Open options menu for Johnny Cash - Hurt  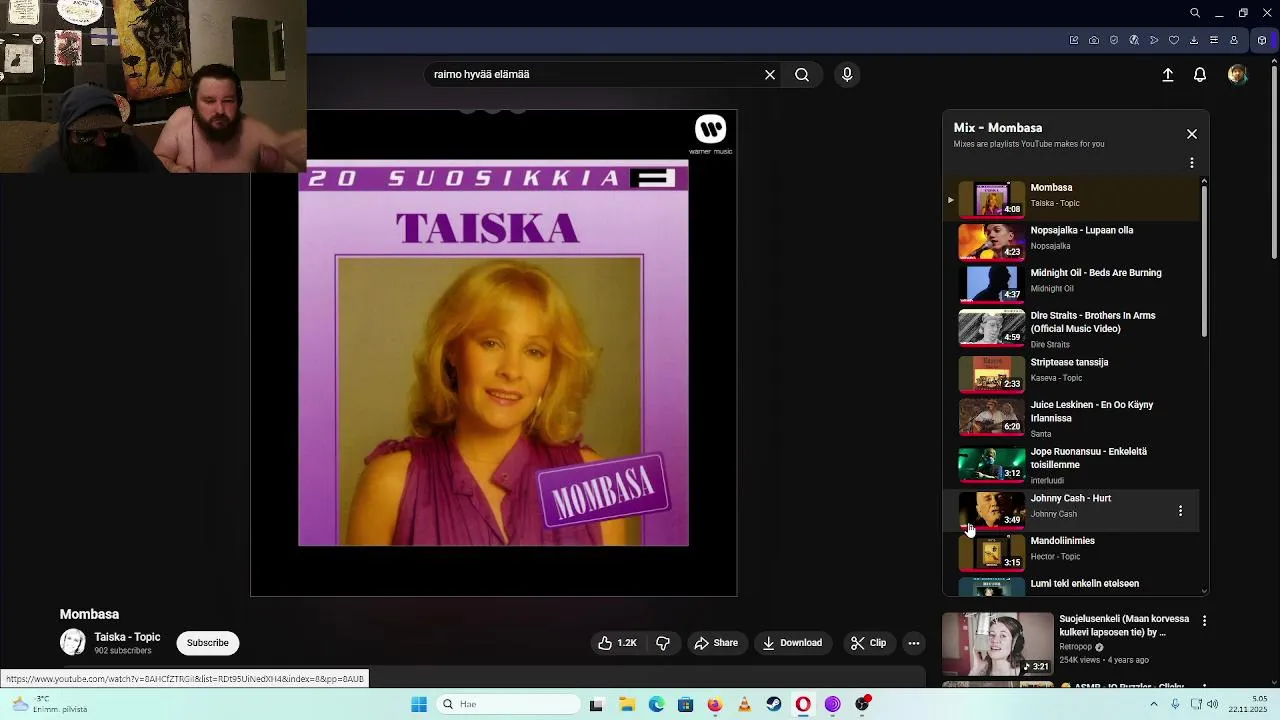[1180, 511]
